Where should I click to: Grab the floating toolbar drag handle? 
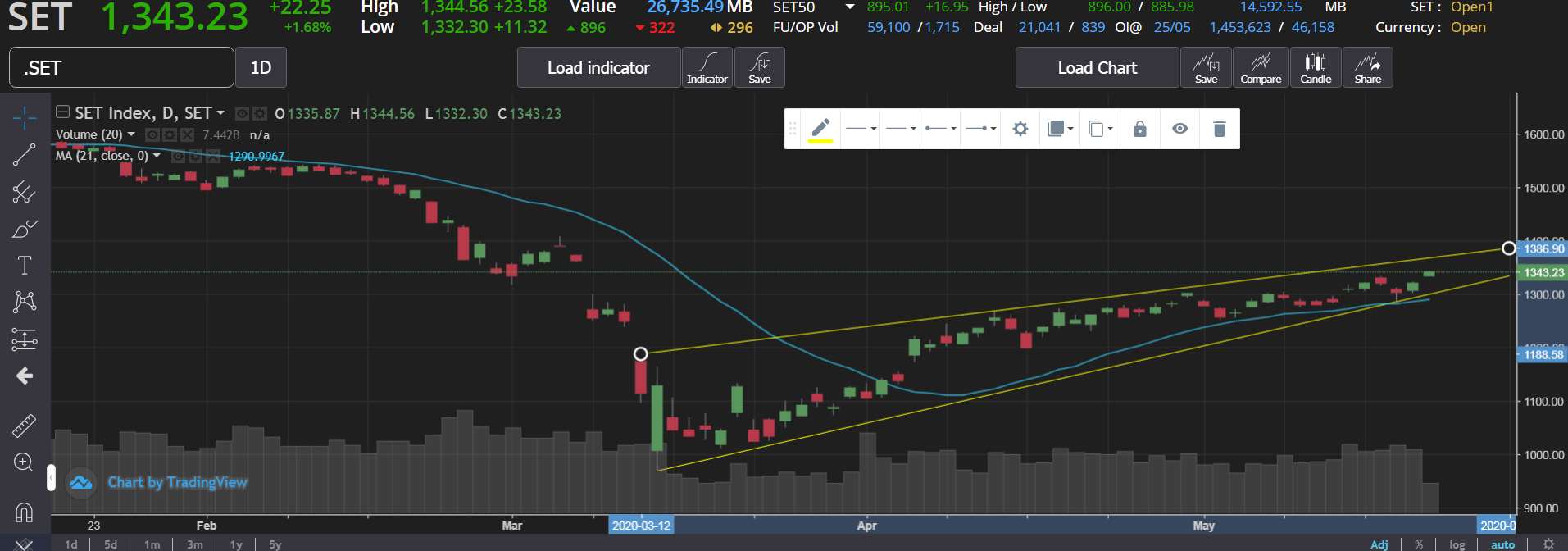coord(793,129)
